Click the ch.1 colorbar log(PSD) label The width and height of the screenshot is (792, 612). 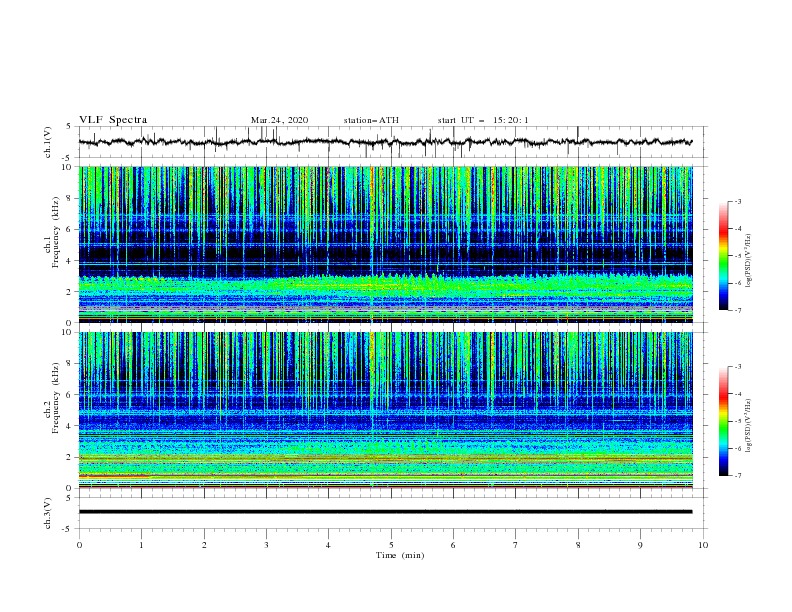click(x=749, y=261)
